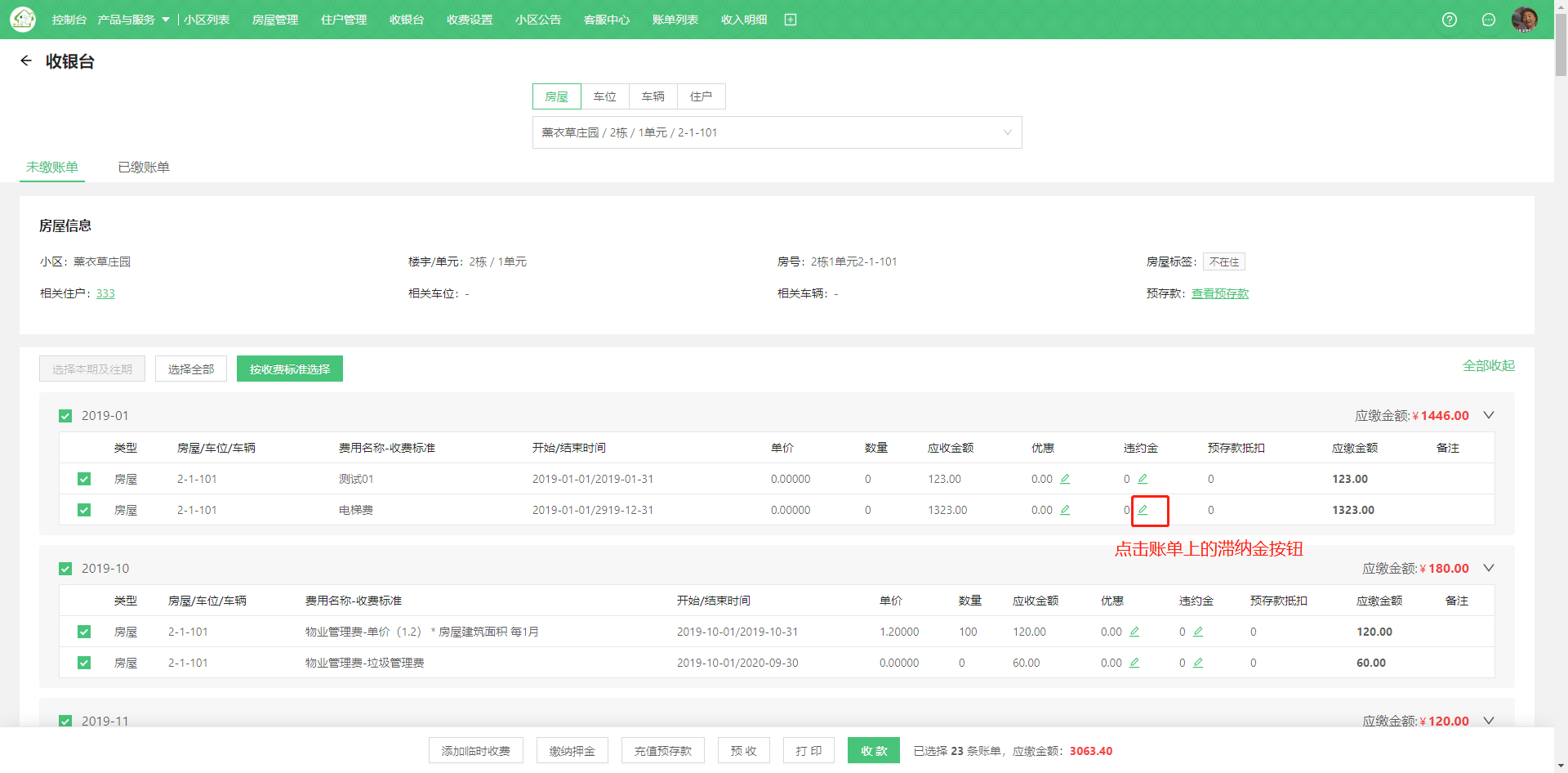The height and width of the screenshot is (773, 1568).
Task: Open the 已缴账单 tab
Action: pyautogui.click(x=144, y=167)
